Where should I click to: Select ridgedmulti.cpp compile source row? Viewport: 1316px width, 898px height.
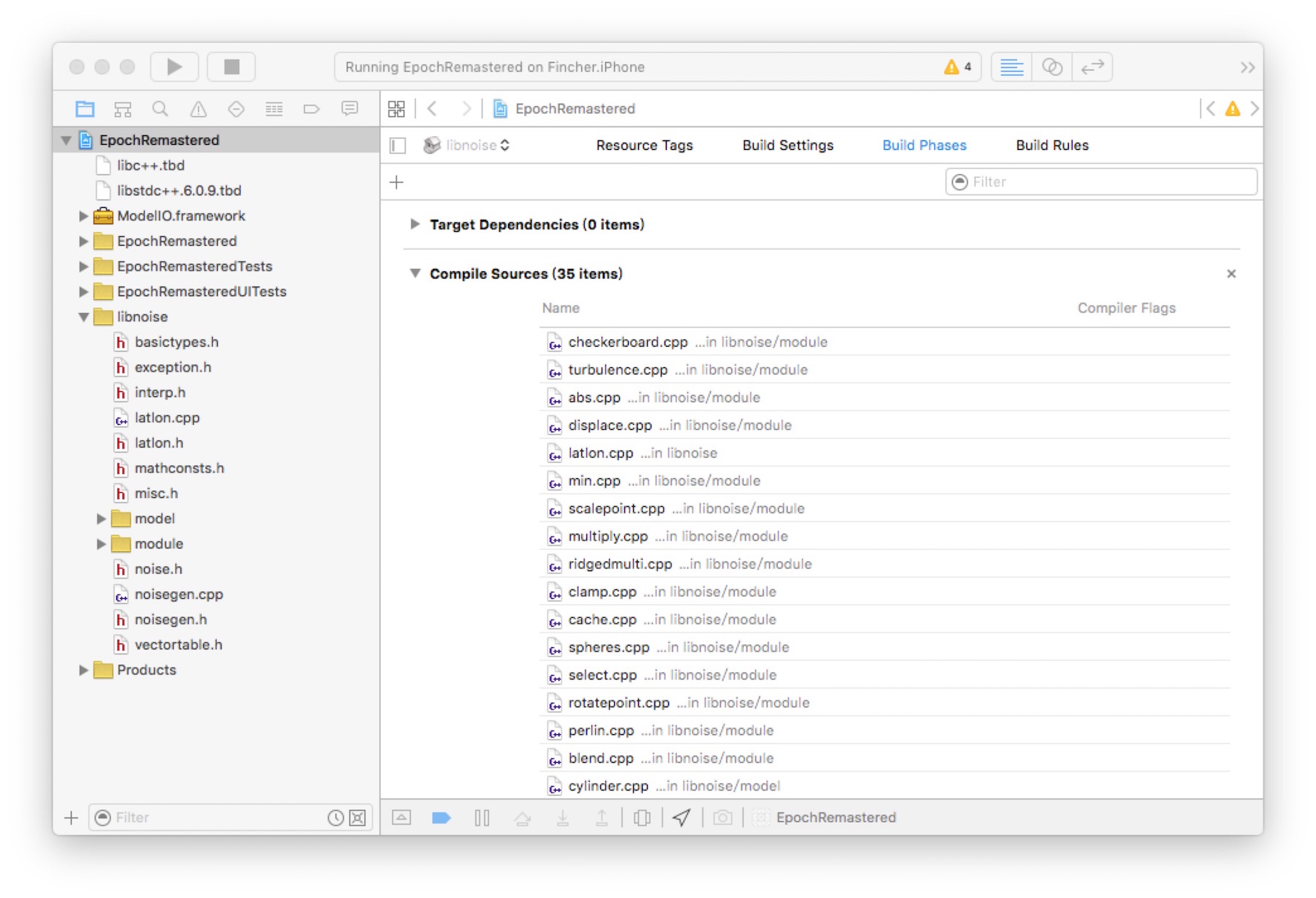885,564
